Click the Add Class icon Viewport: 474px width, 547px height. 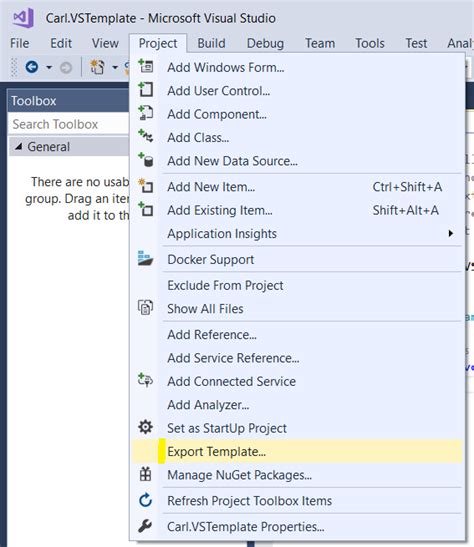coord(145,136)
